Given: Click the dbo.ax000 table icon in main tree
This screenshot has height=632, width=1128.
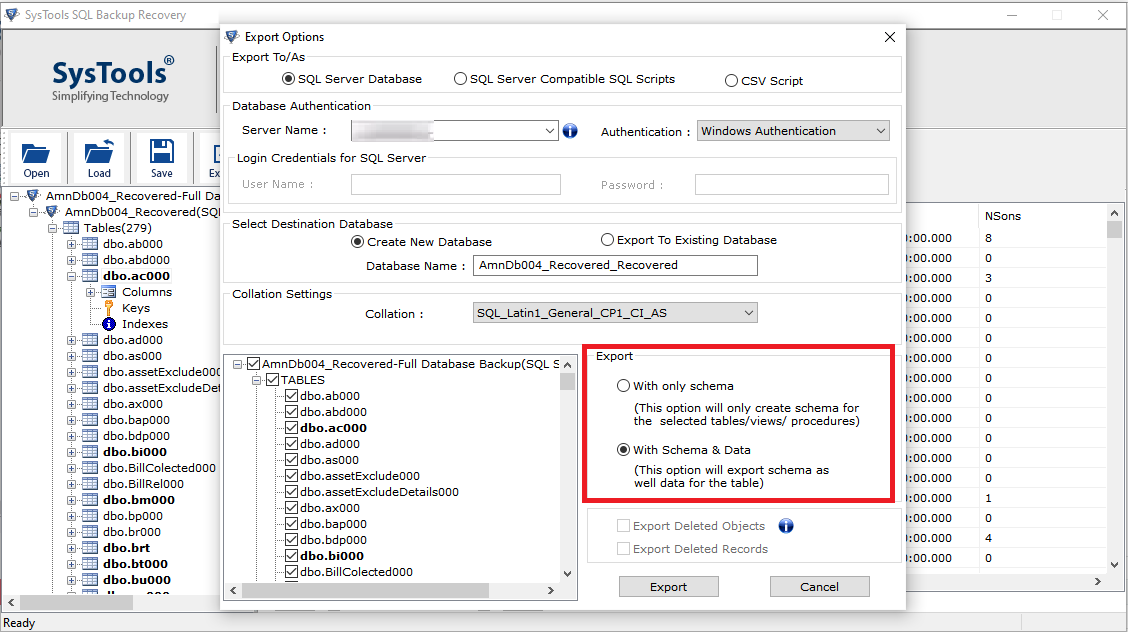Looking at the screenshot, I should point(90,404).
